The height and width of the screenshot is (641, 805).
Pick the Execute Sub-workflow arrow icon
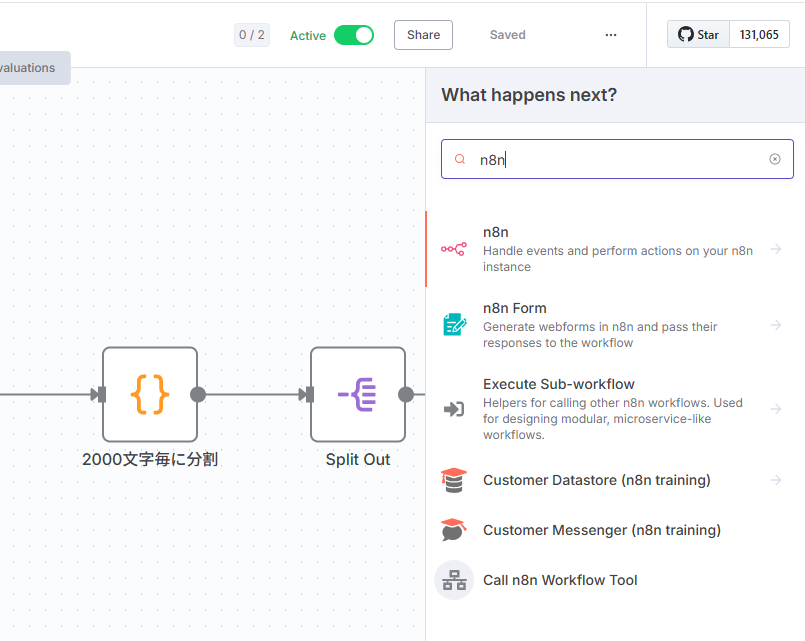tap(454, 409)
